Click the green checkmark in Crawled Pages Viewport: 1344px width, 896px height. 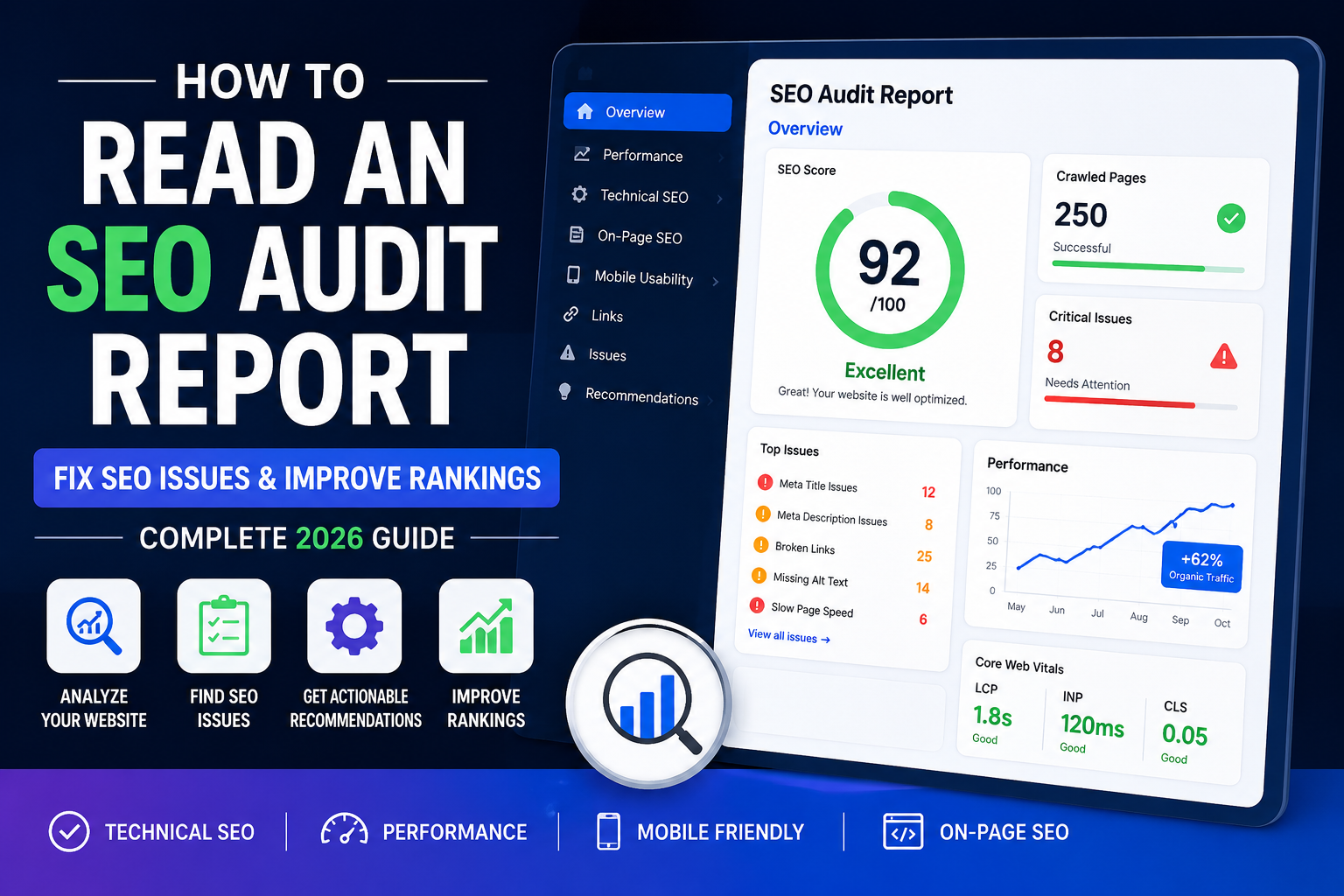[x=1231, y=218]
